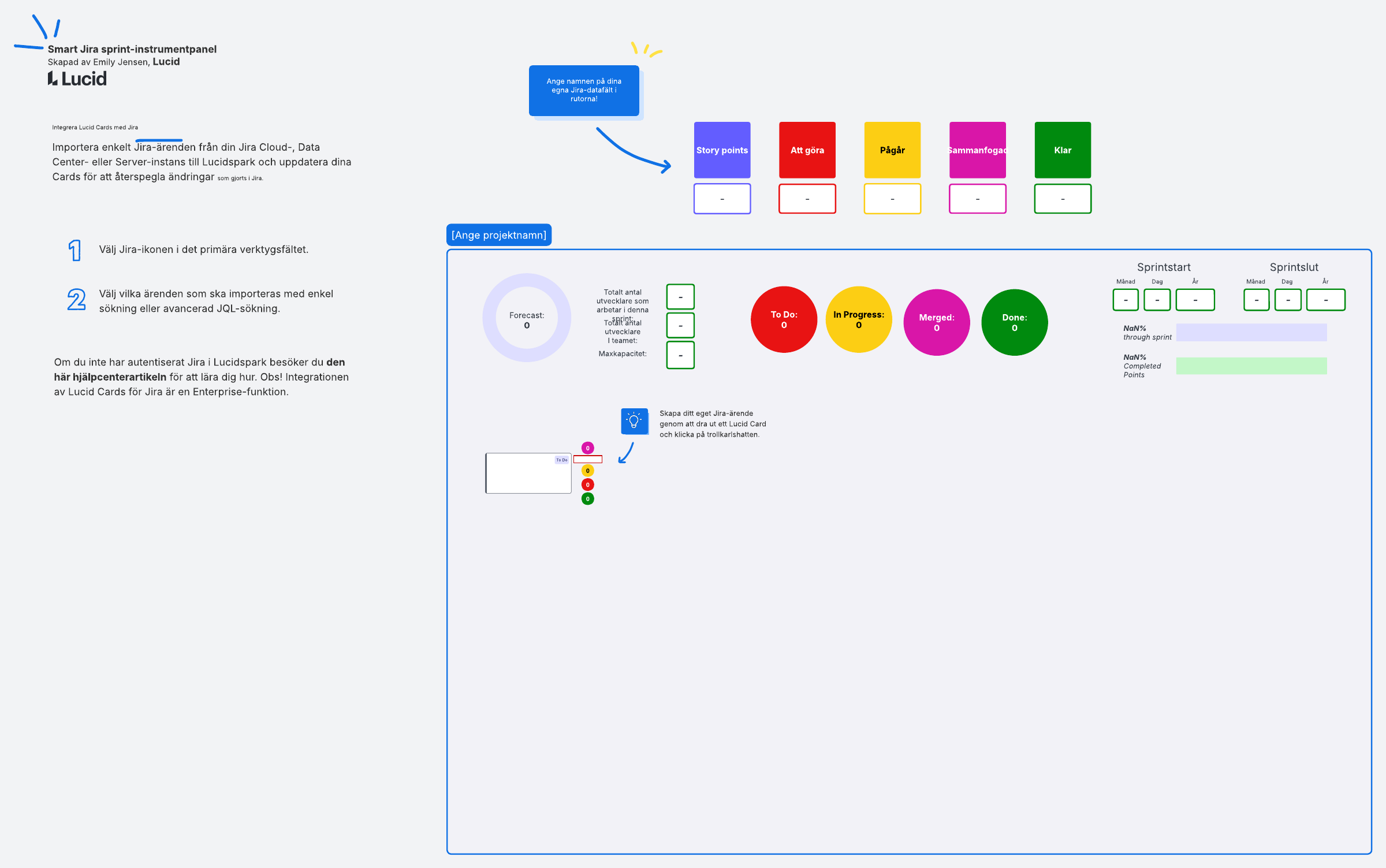Click the 'Skapa ditt eget Jira-ärende' tip text
The image size is (1386, 868).
pyautogui.click(x=713, y=424)
